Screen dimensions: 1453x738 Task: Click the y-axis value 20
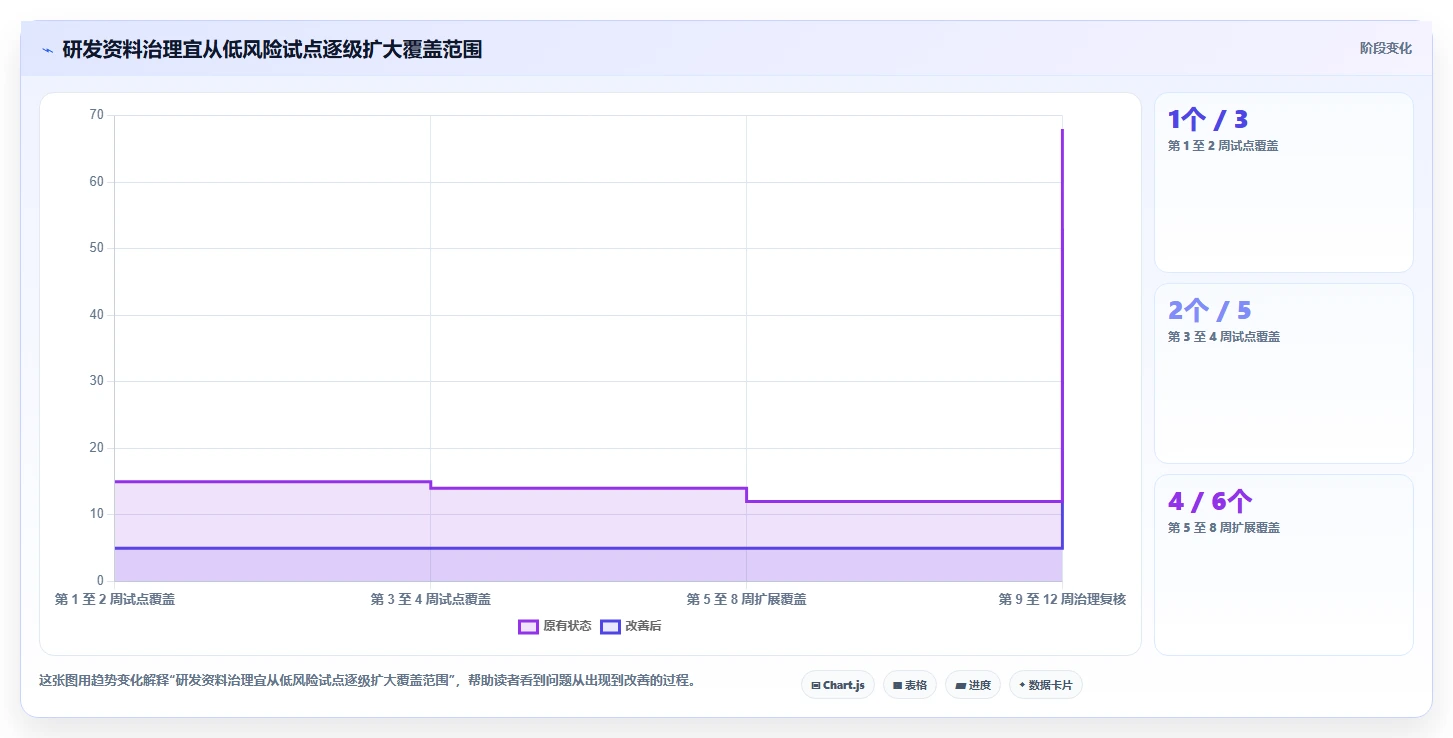pos(96,448)
